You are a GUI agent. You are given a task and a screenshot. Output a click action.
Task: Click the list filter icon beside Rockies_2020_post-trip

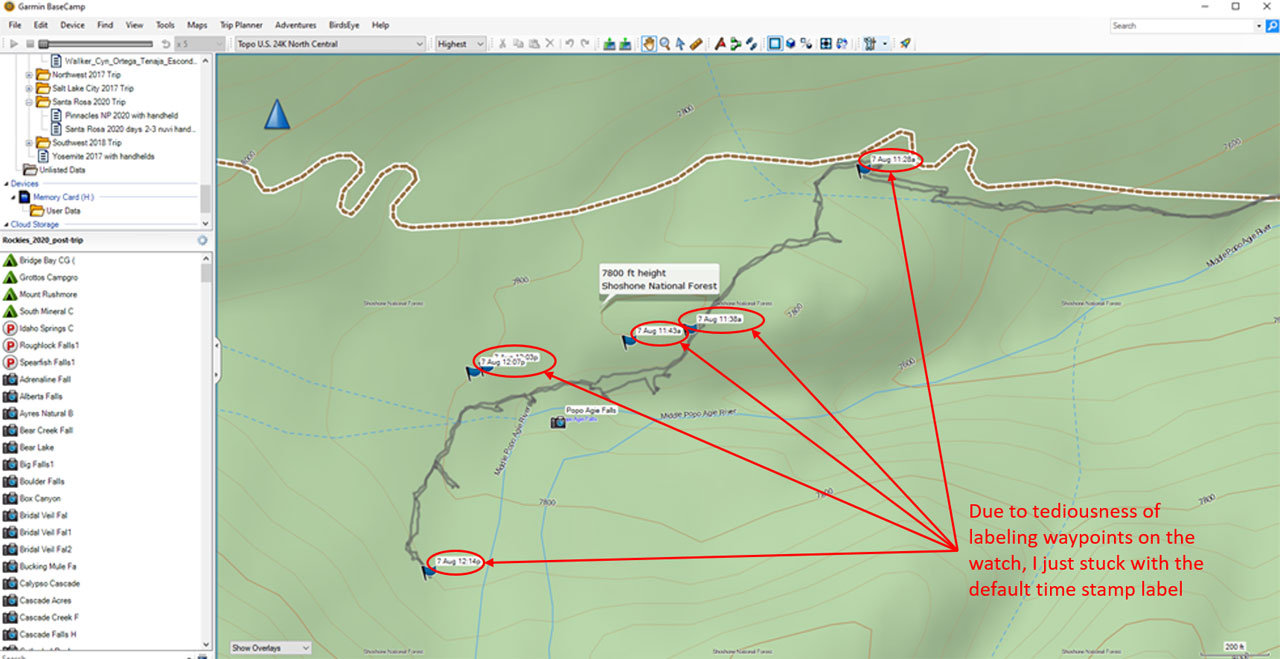(x=202, y=240)
